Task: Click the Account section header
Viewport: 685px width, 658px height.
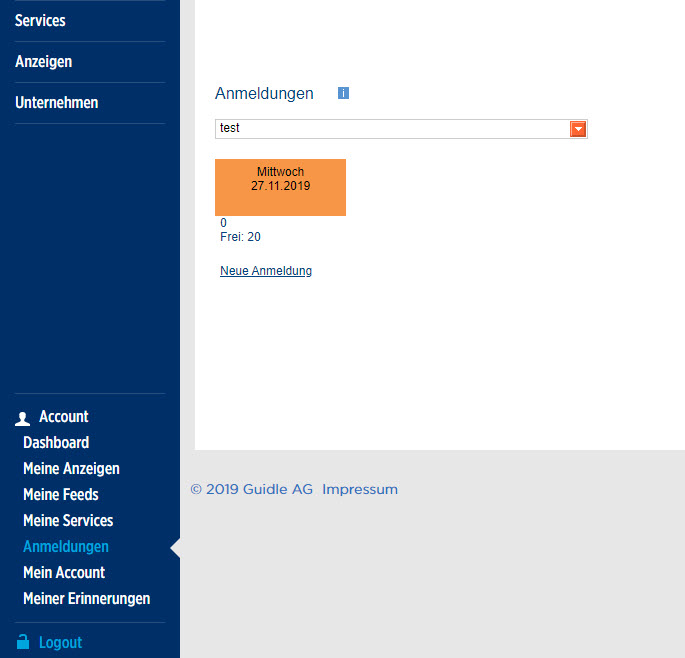Action: pos(63,417)
